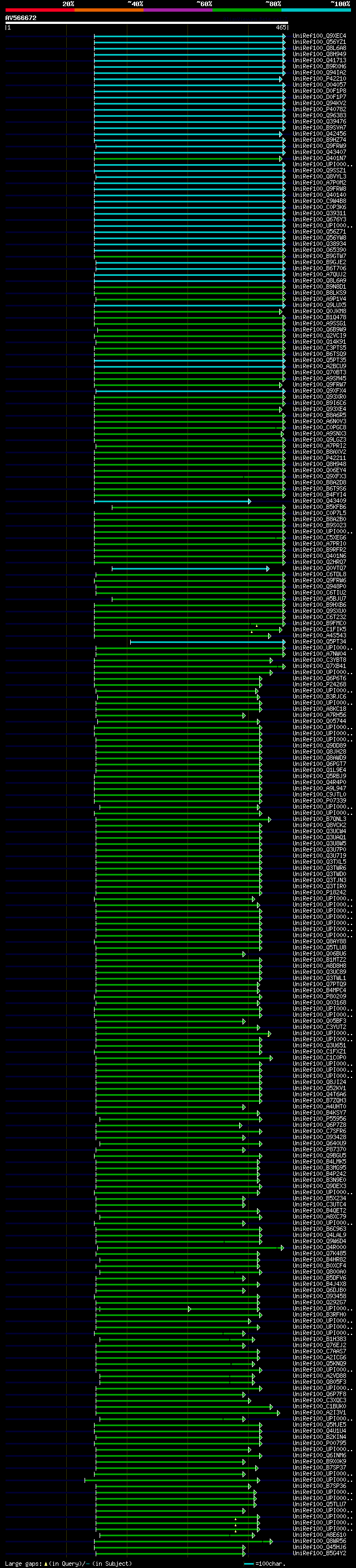The image size is (356, 1568).
Task: Select the UniRef100_Q676Y3 label
Action: [319, 220]
